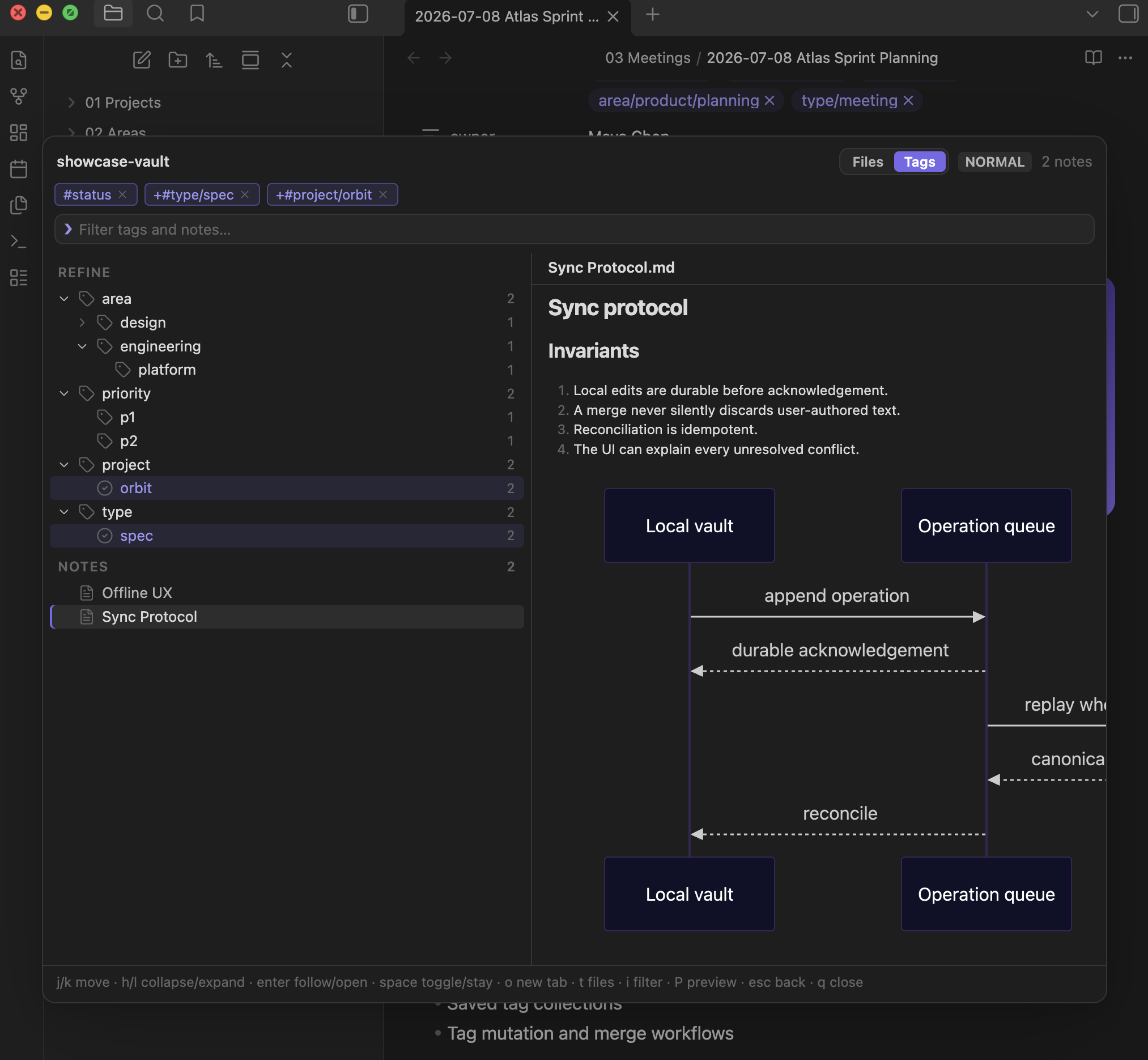The width and height of the screenshot is (1148, 1060).
Task: Click auto-reveal current file icon
Action: coord(250,60)
